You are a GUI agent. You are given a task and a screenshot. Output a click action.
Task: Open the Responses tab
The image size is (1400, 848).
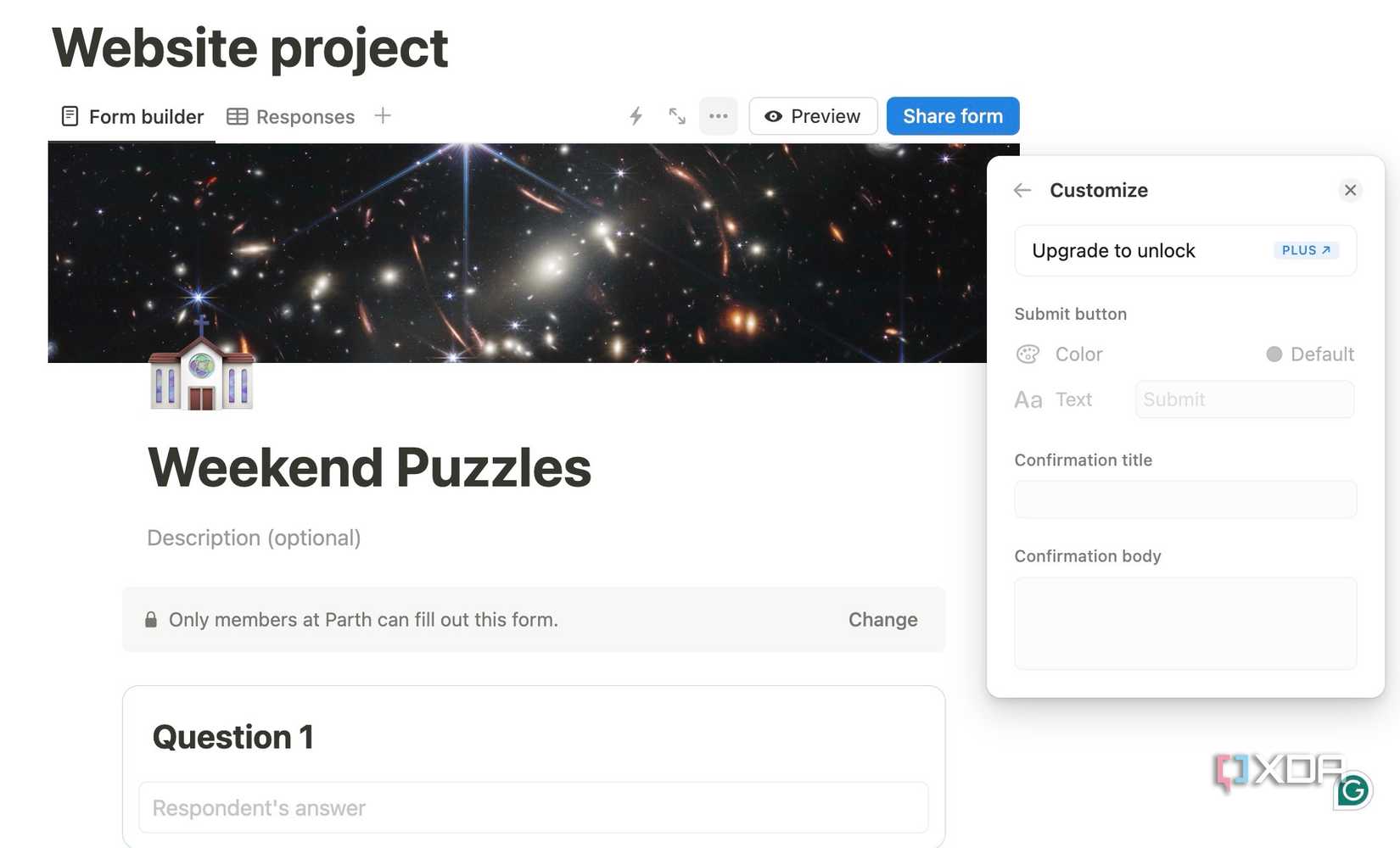click(x=291, y=116)
